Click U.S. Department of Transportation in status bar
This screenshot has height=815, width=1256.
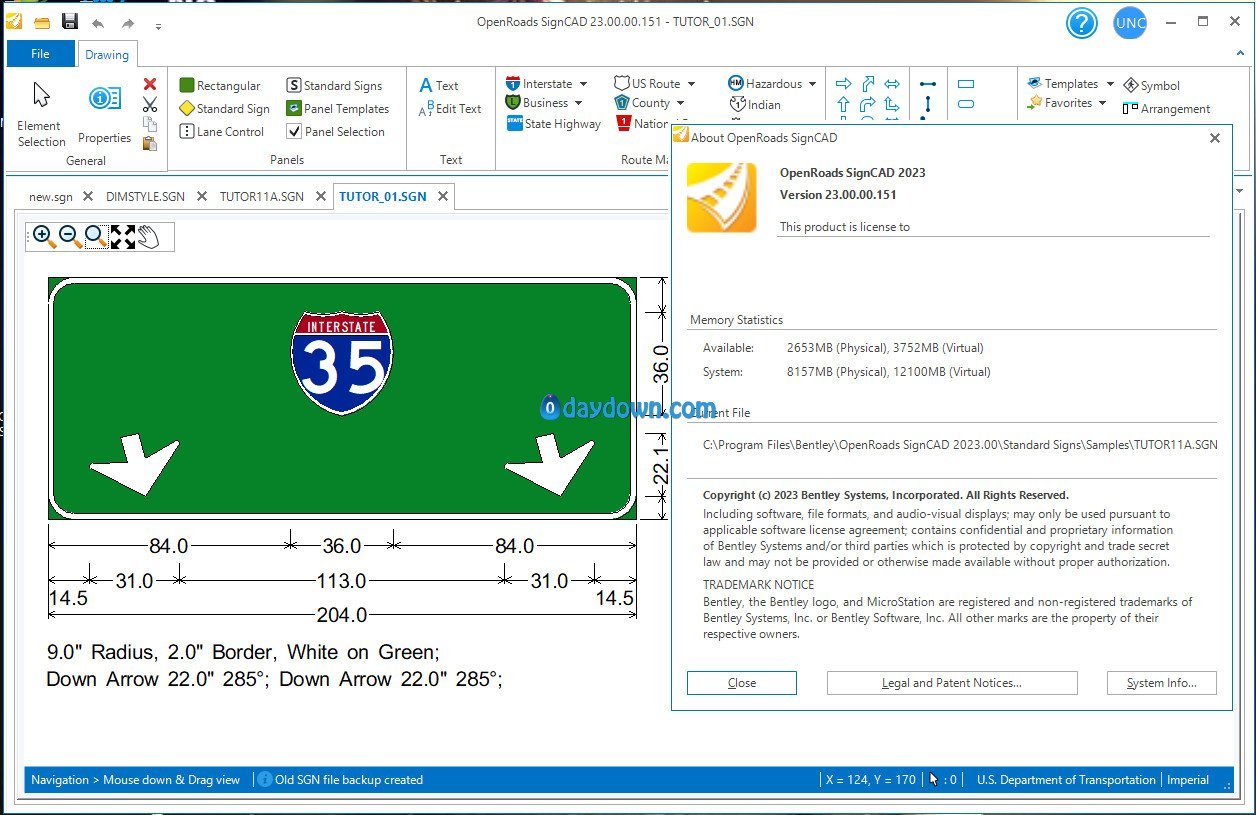1066,779
